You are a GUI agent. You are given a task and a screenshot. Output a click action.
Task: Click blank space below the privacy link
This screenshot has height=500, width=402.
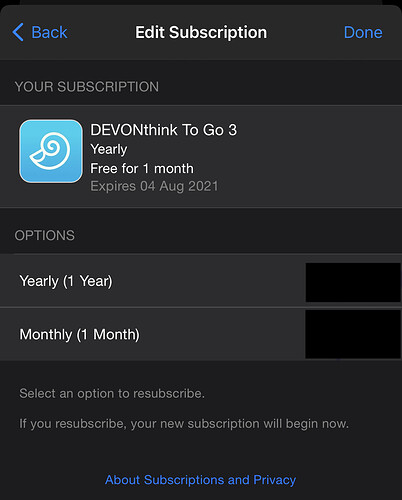201,495
